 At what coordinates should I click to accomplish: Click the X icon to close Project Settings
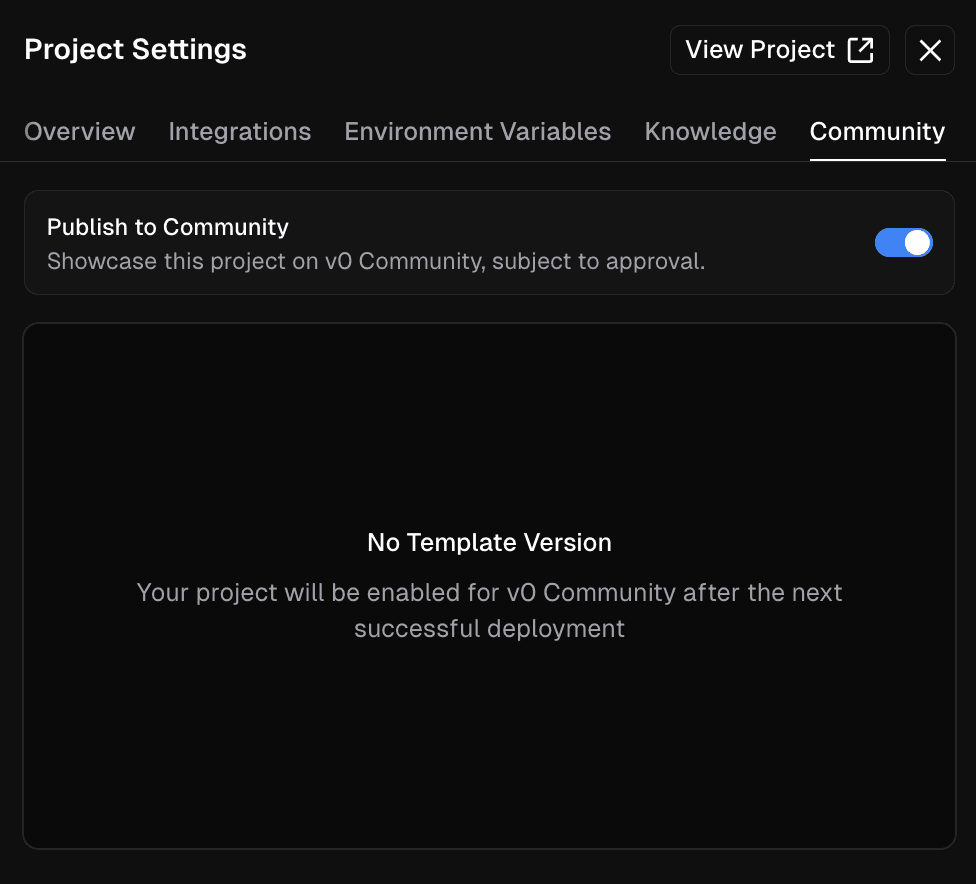click(929, 49)
